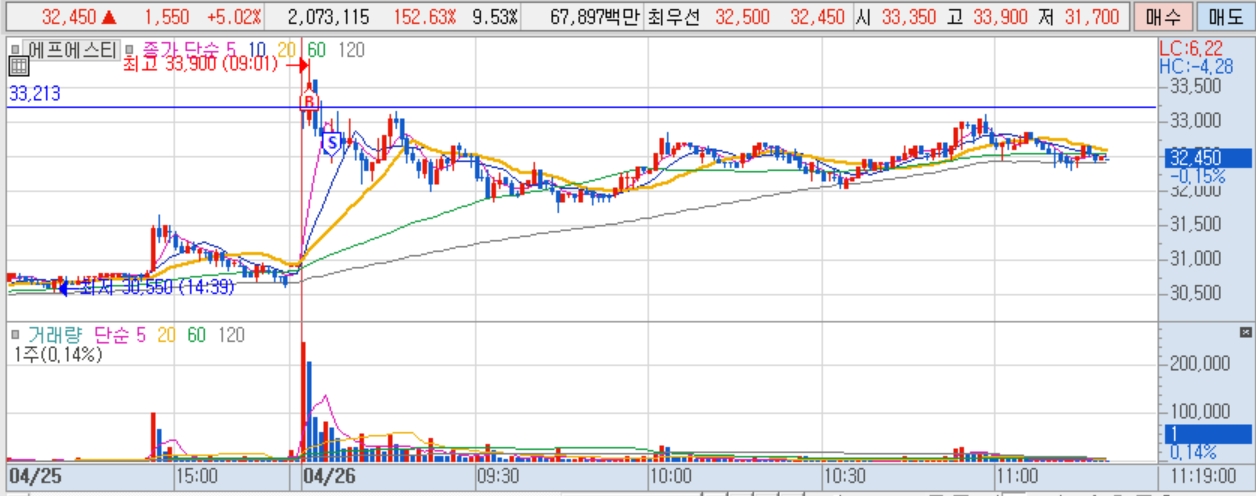The image size is (1256, 496).
Task: Click the 1주(0.14%) volume info text
Action: point(57,353)
